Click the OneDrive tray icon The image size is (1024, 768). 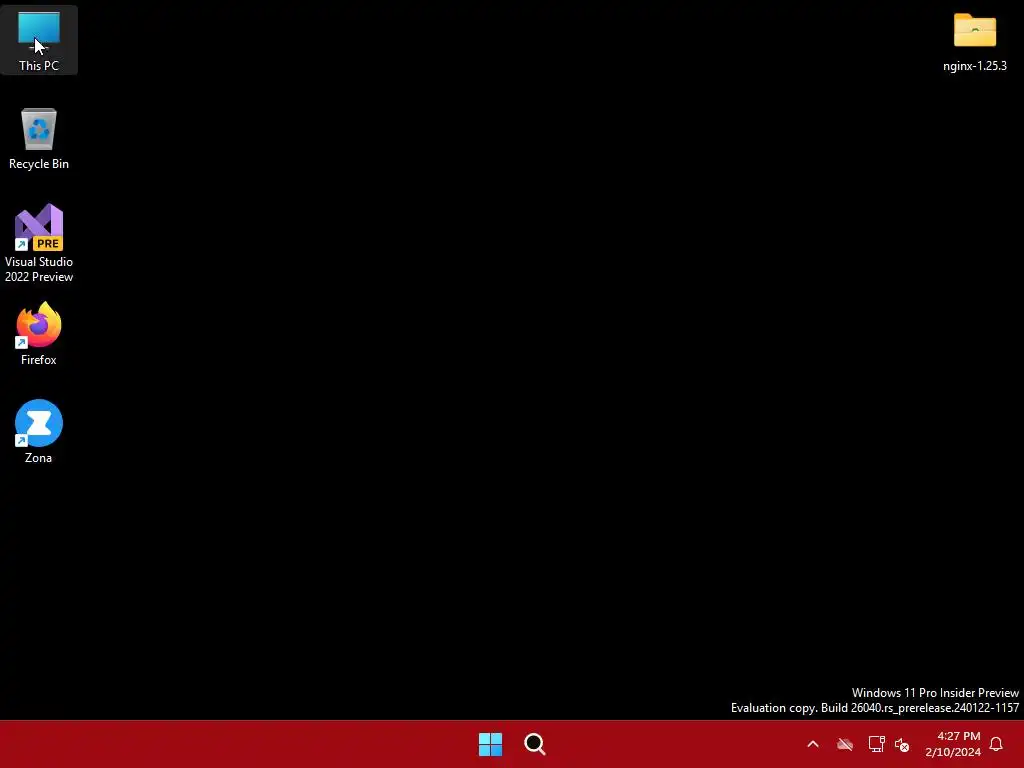(x=845, y=744)
